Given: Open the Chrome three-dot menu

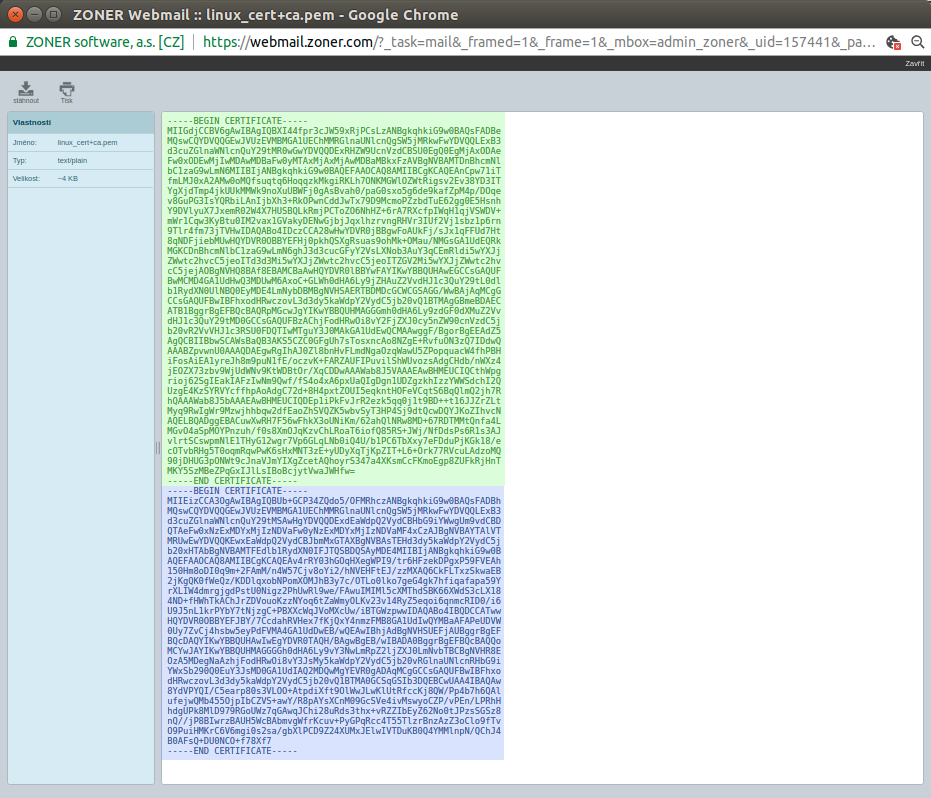Looking at the screenshot, I should point(918,42).
